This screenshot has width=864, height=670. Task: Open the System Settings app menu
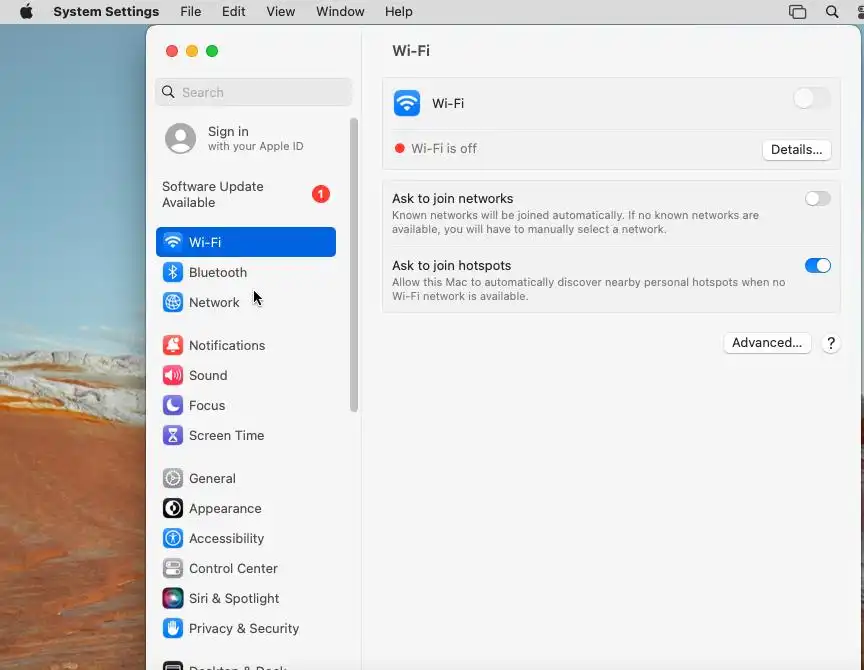tap(106, 12)
